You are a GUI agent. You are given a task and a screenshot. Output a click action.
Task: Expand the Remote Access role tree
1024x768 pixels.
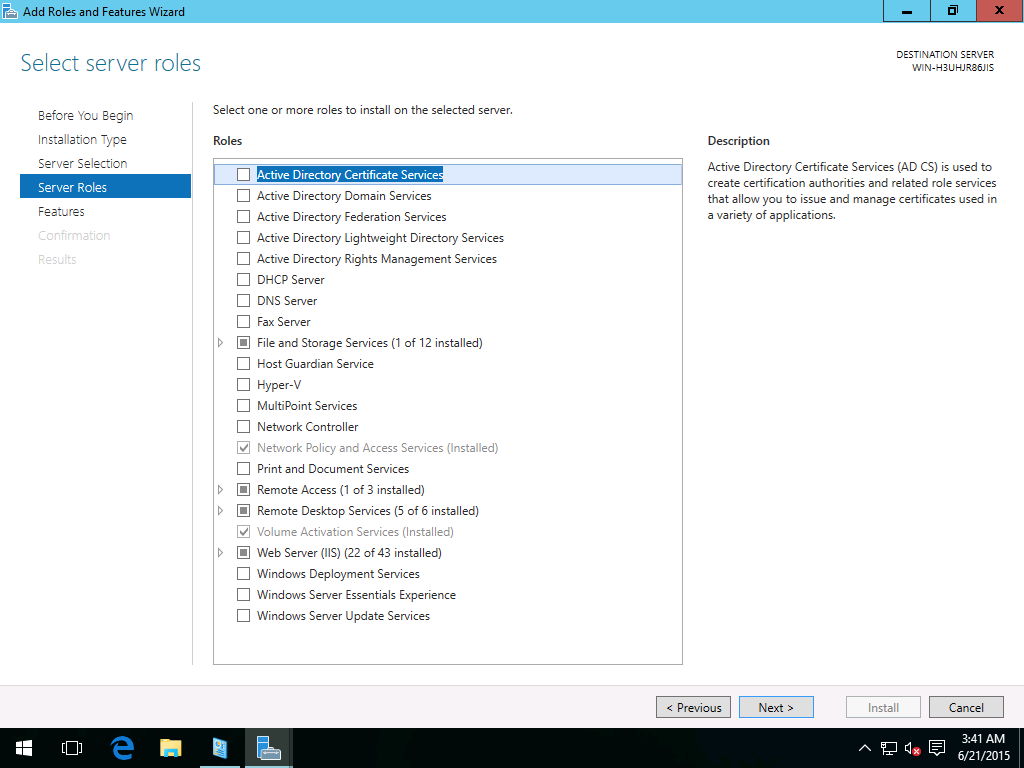tap(221, 490)
